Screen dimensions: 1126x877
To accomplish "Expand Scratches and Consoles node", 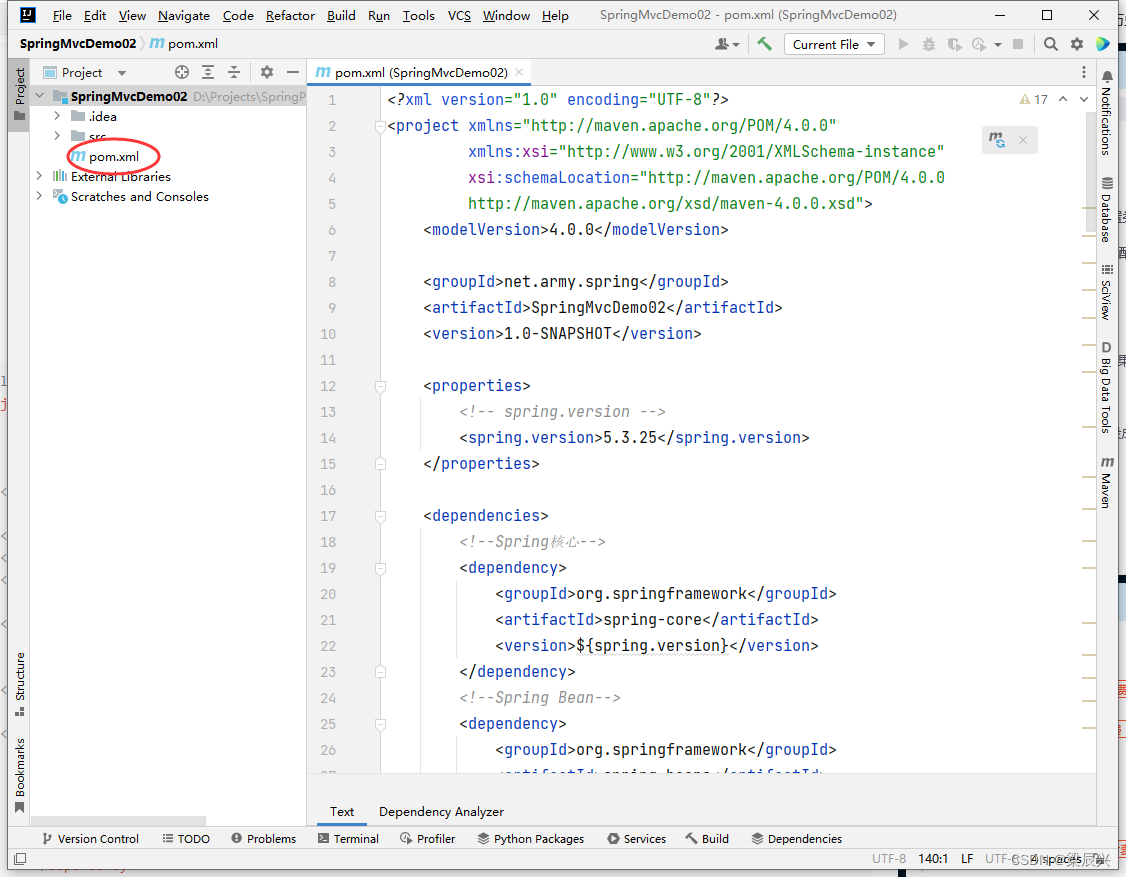I will point(39,196).
